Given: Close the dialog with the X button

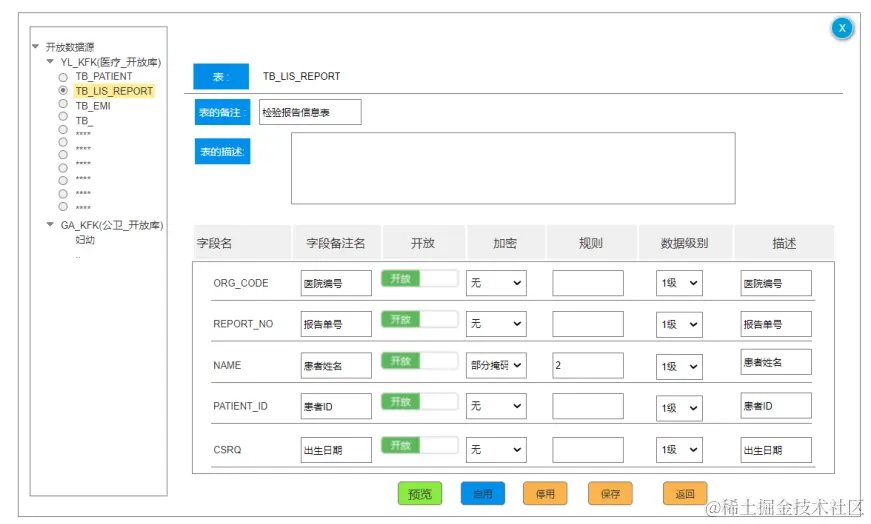Looking at the screenshot, I should pyautogui.click(x=842, y=28).
